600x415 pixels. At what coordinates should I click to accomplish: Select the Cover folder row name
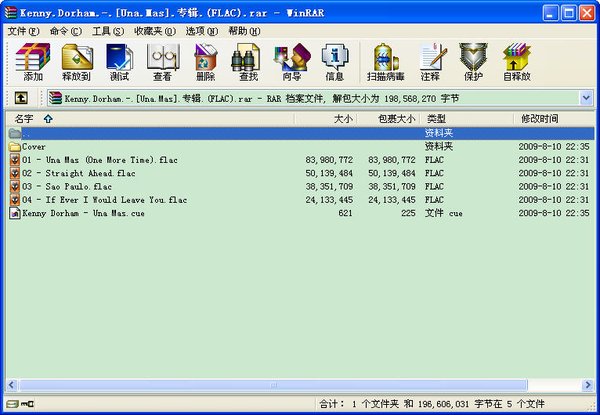click(34, 146)
